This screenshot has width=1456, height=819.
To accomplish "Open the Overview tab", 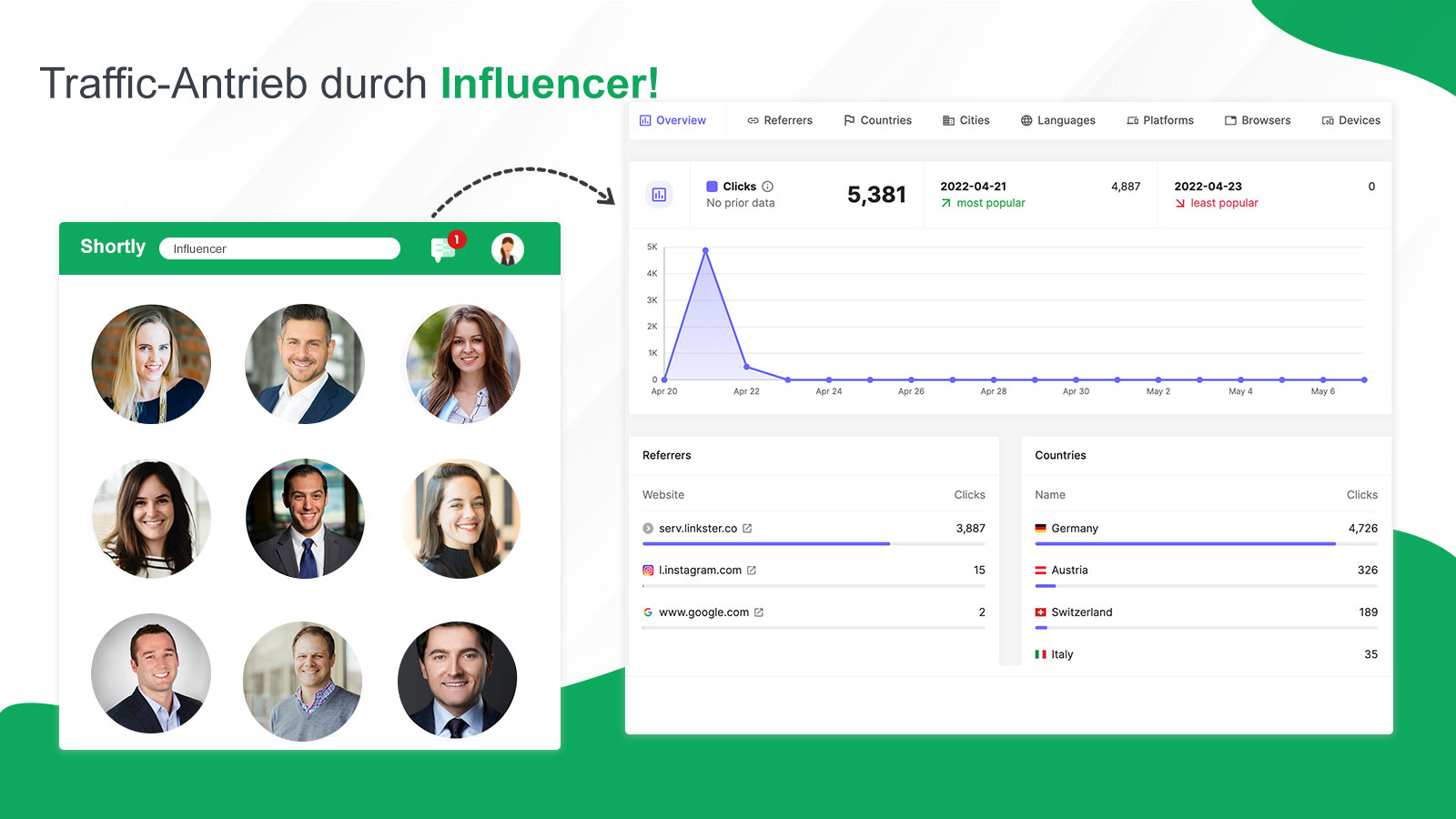I will tap(672, 120).
